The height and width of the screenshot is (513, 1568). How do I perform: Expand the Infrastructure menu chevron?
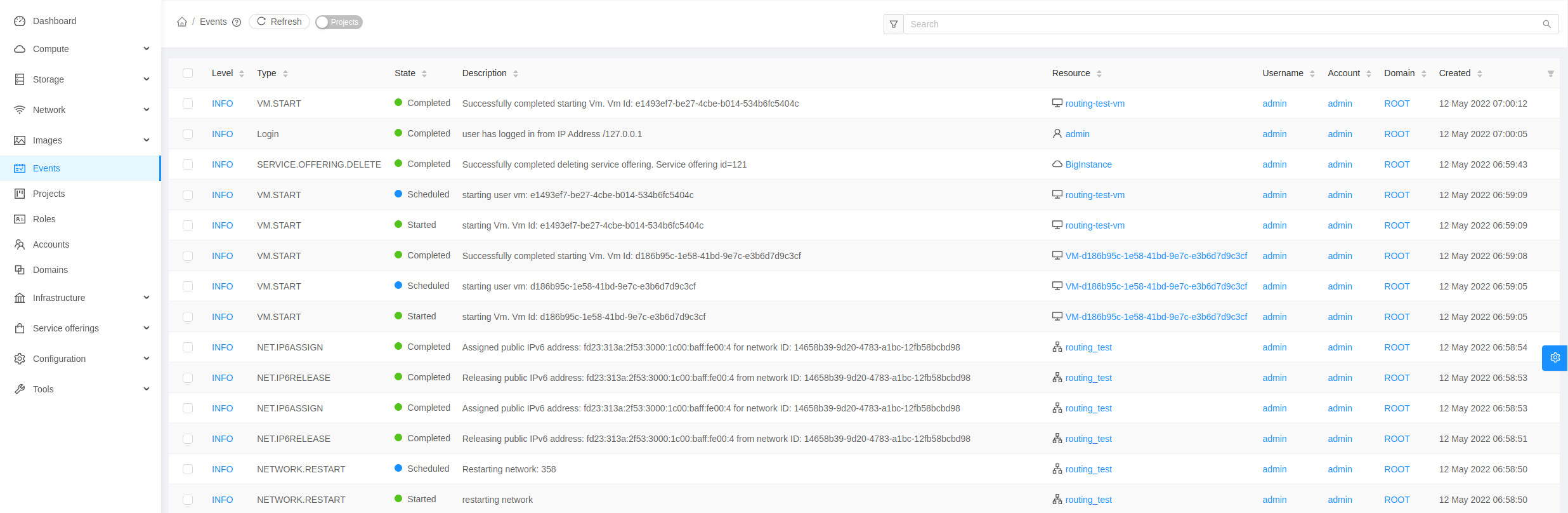click(x=147, y=298)
